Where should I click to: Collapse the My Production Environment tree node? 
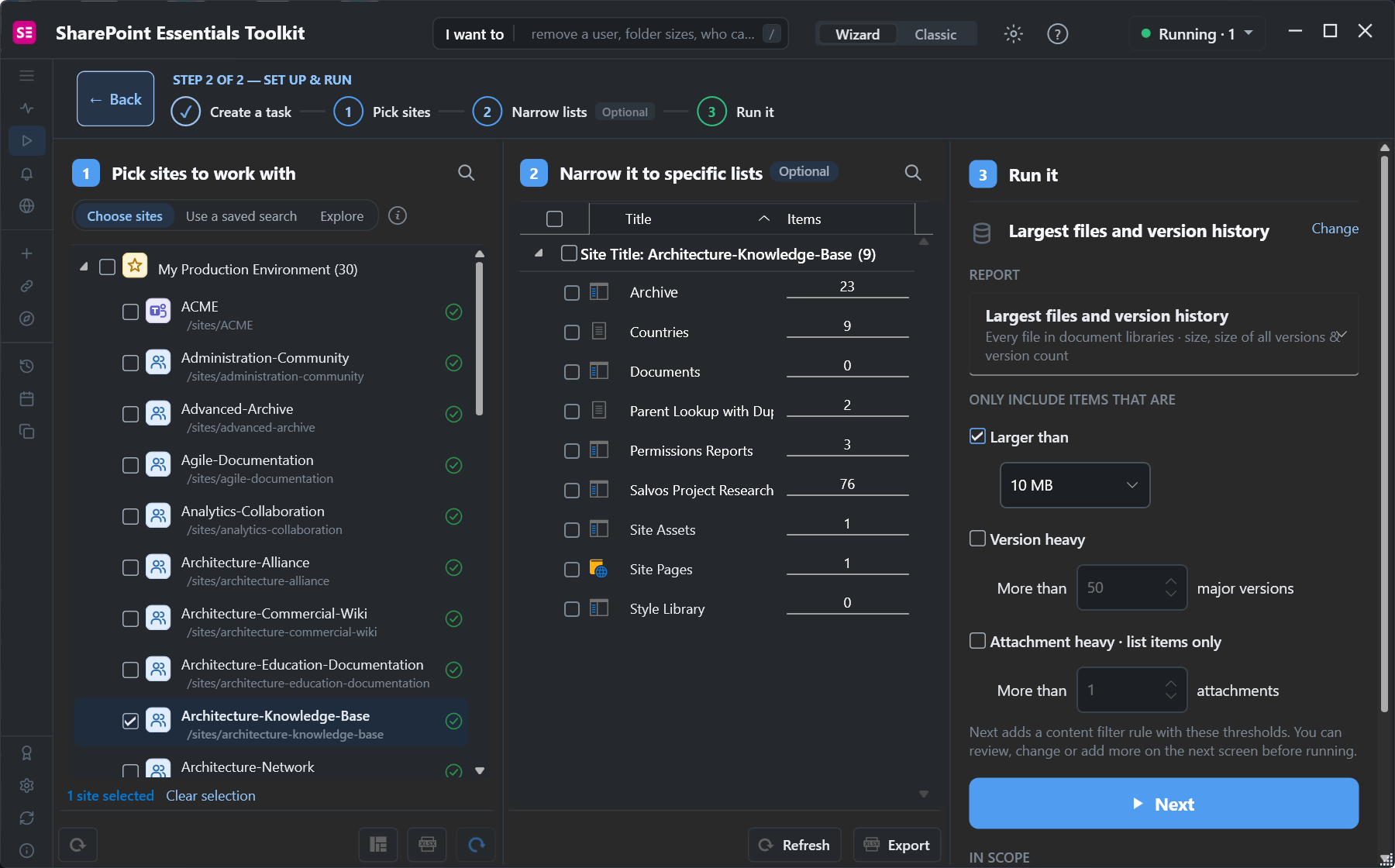click(x=84, y=267)
